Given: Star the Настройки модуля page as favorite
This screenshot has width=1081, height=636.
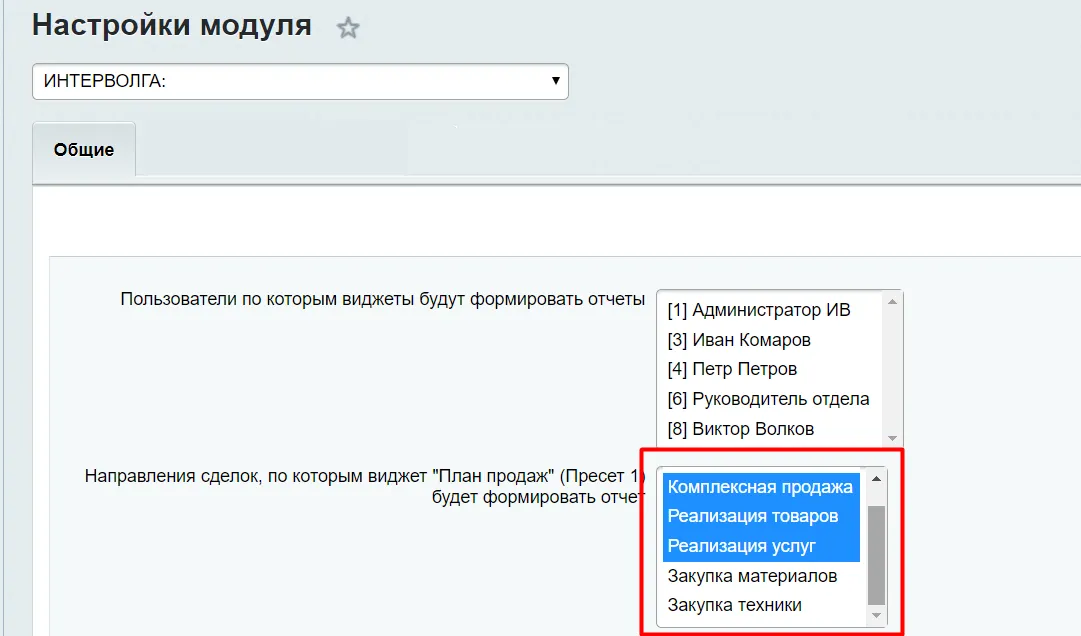Looking at the screenshot, I should 347,28.
